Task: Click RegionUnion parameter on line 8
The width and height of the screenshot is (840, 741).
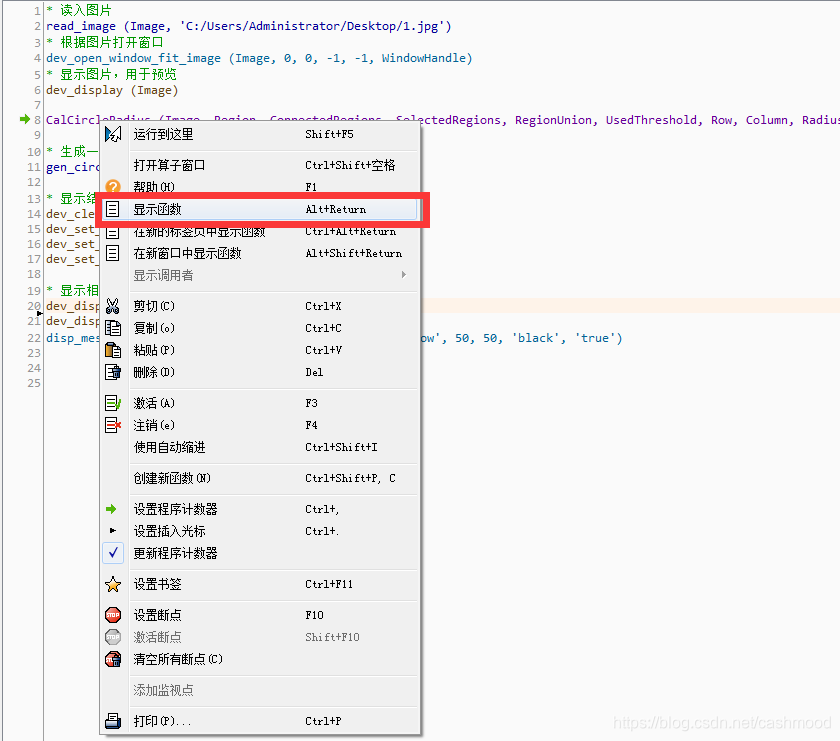Action: pyautogui.click(x=553, y=120)
